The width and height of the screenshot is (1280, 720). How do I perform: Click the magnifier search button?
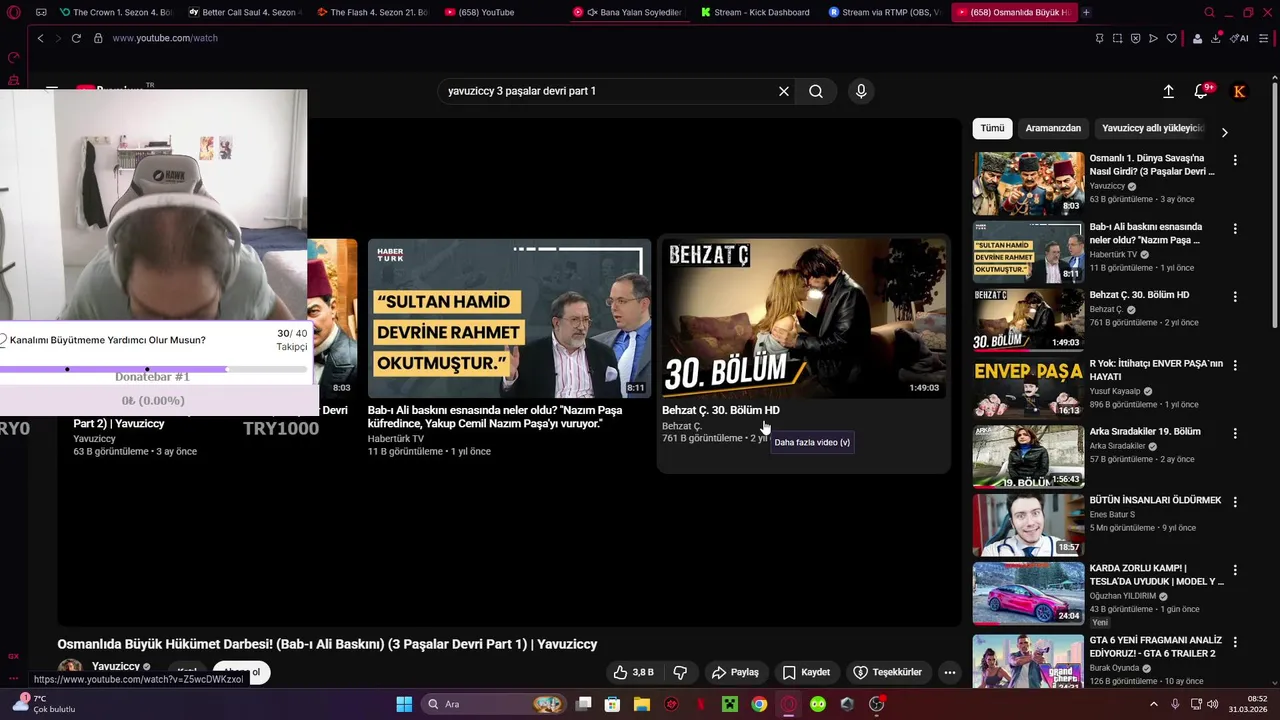click(x=816, y=91)
